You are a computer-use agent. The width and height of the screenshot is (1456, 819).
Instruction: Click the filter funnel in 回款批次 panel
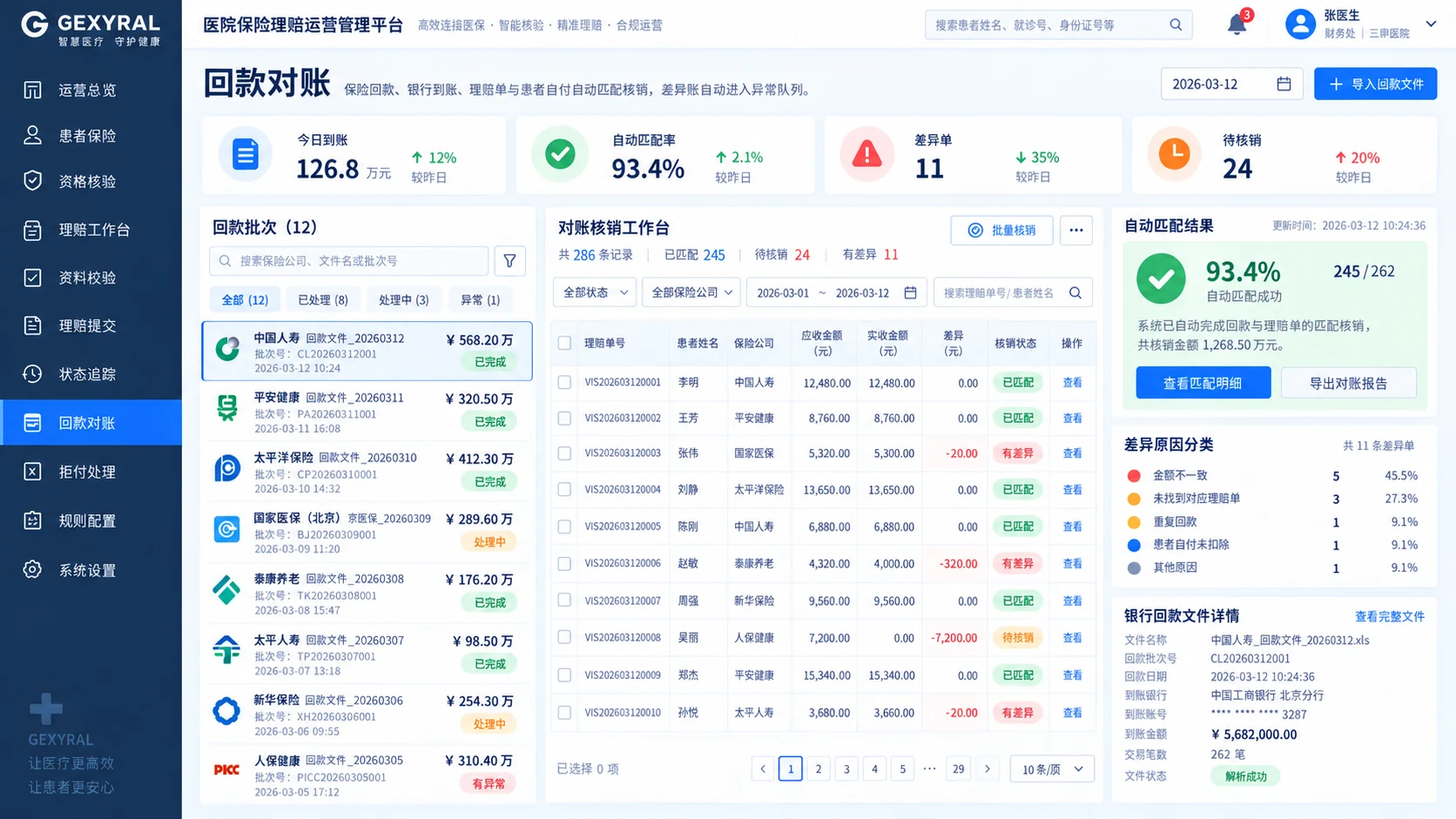pyautogui.click(x=509, y=260)
